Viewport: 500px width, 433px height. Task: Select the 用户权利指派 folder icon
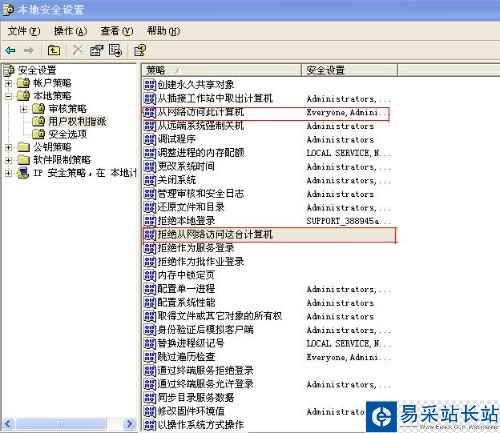pyautogui.click(x=39, y=121)
